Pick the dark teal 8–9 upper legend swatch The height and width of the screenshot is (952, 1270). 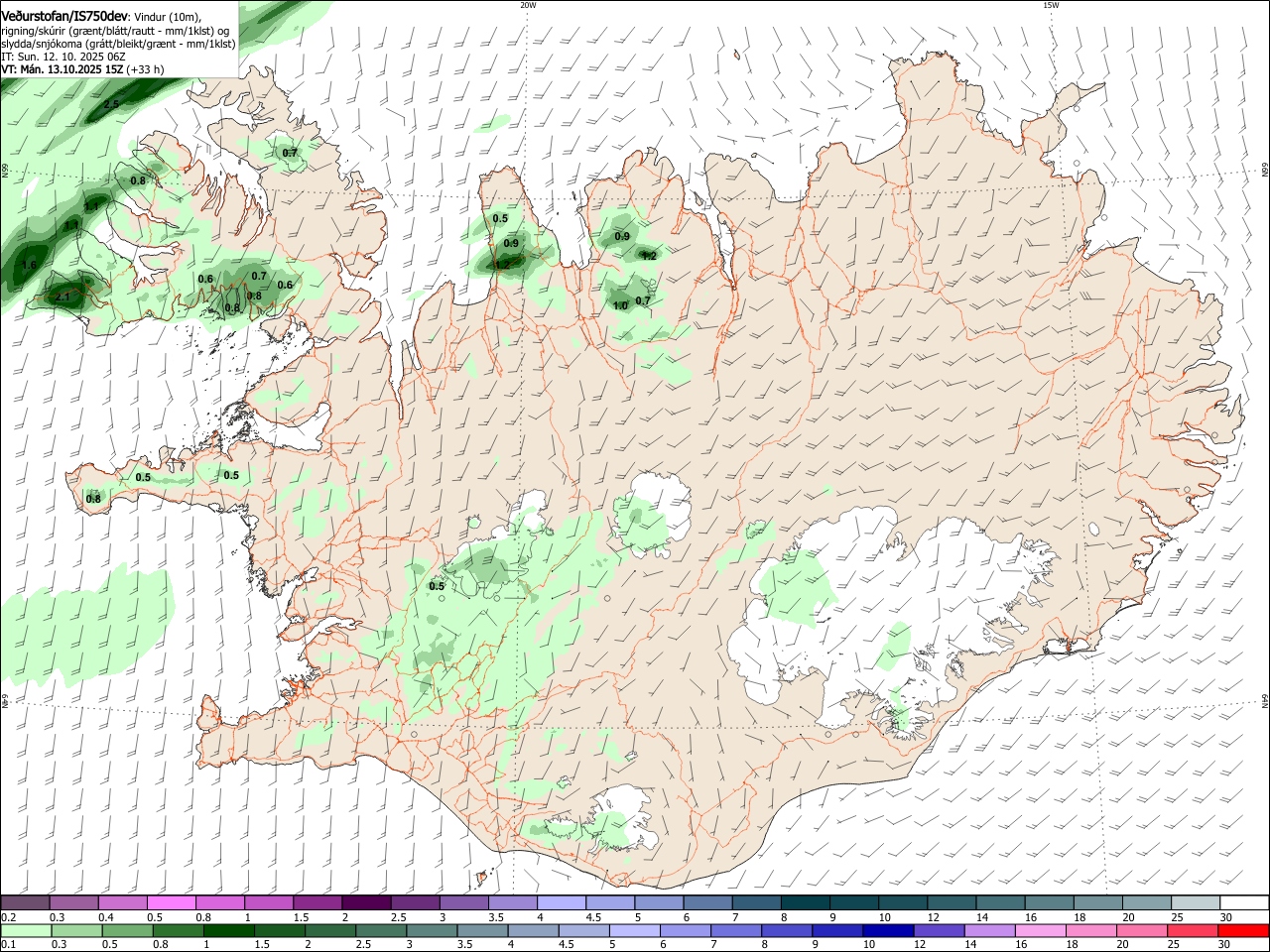tap(805, 902)
